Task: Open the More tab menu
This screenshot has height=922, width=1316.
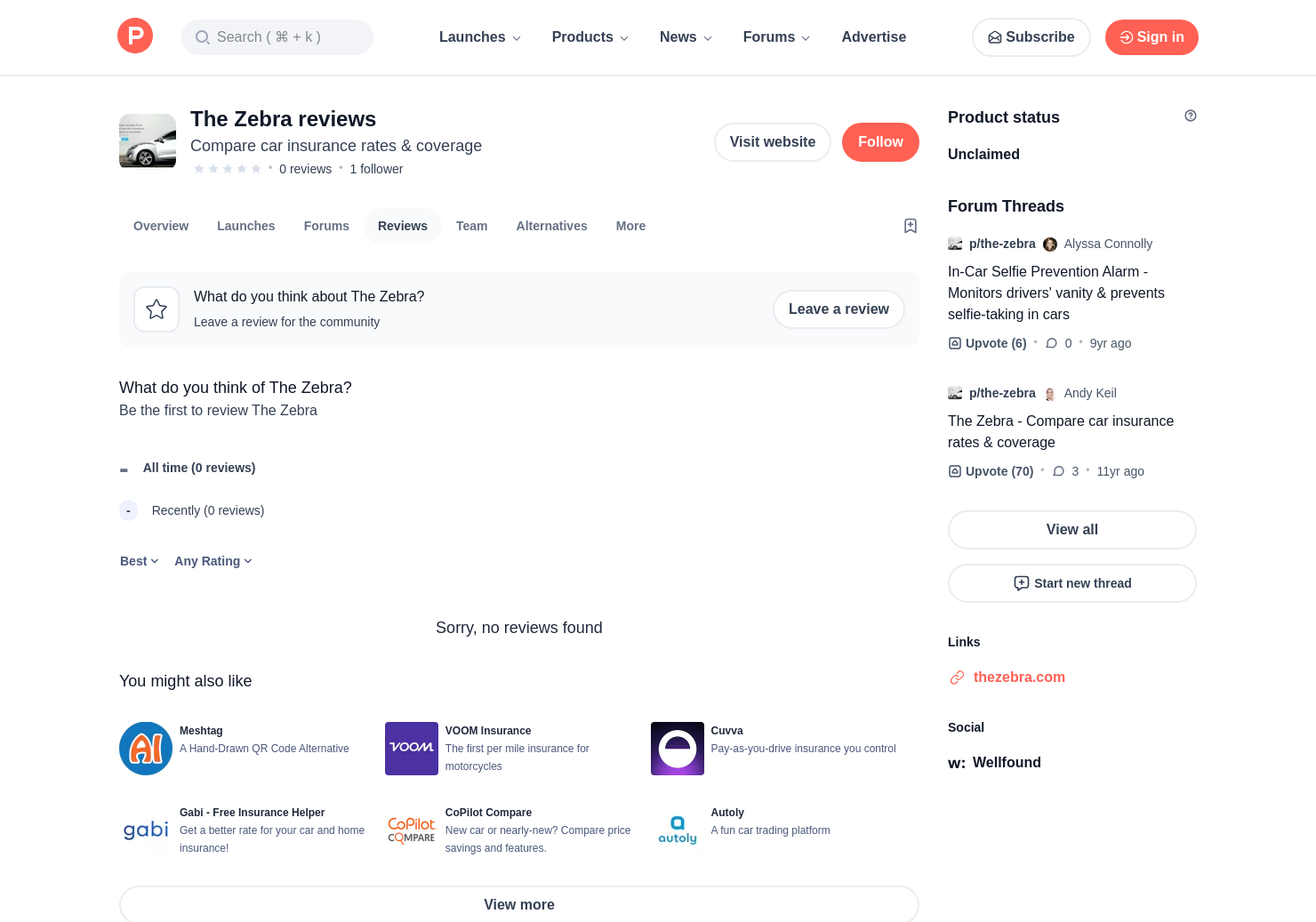Action: (631, 226)
